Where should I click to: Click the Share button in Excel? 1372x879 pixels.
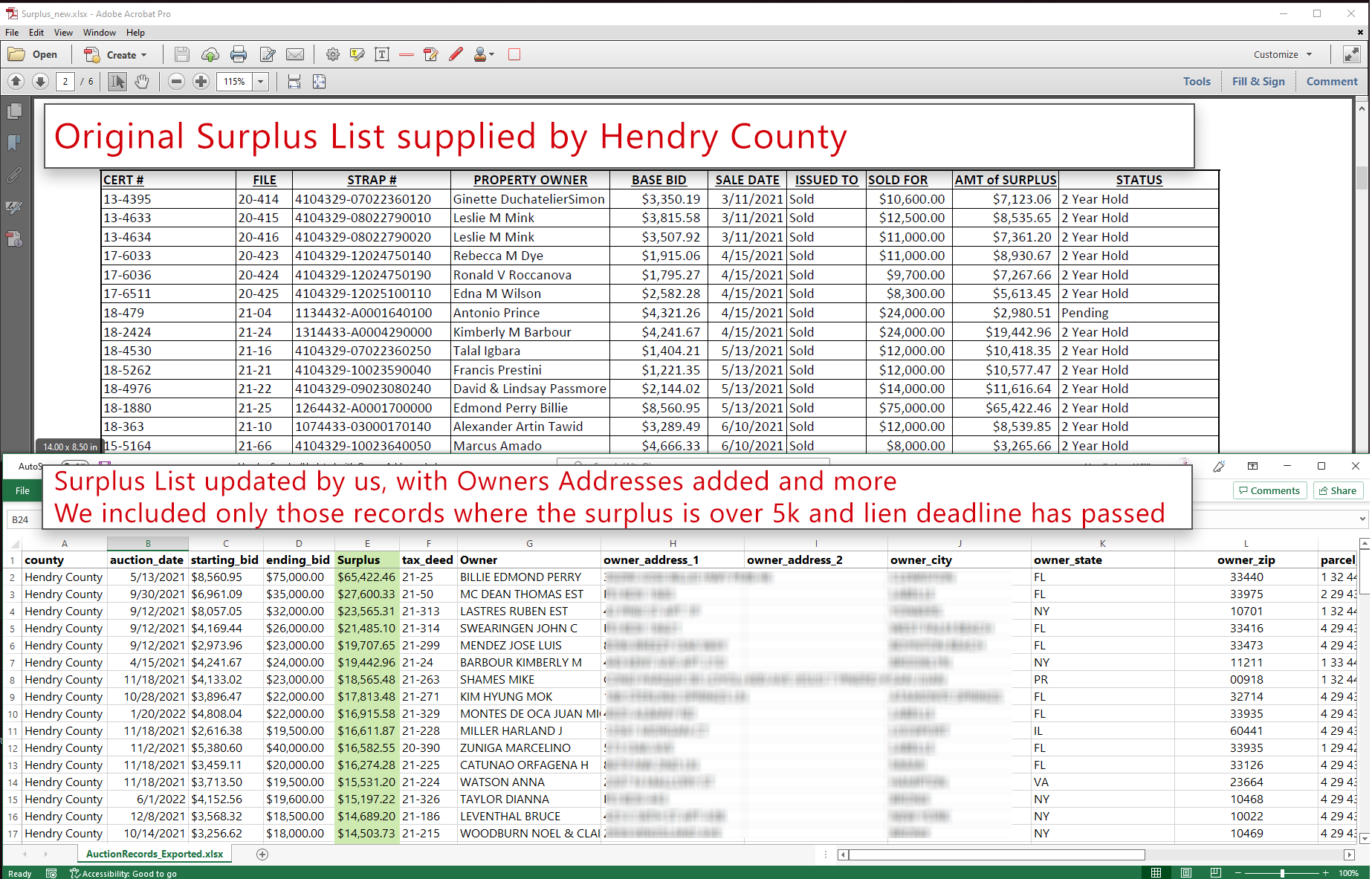point(1338,490)
